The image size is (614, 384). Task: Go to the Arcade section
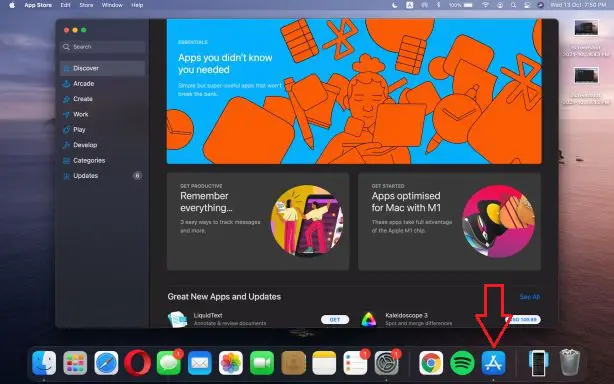(x=103, y=83)
